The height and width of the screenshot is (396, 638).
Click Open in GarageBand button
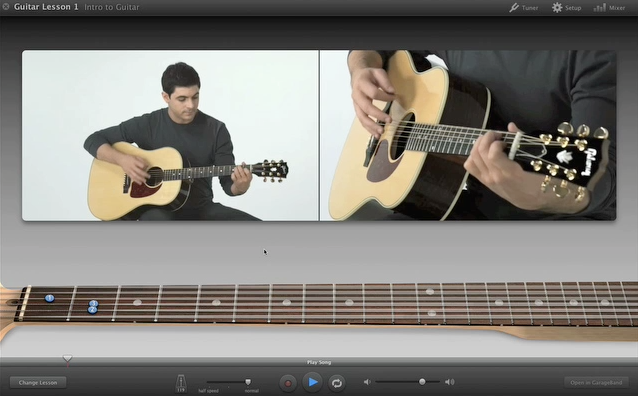point(596,383)
